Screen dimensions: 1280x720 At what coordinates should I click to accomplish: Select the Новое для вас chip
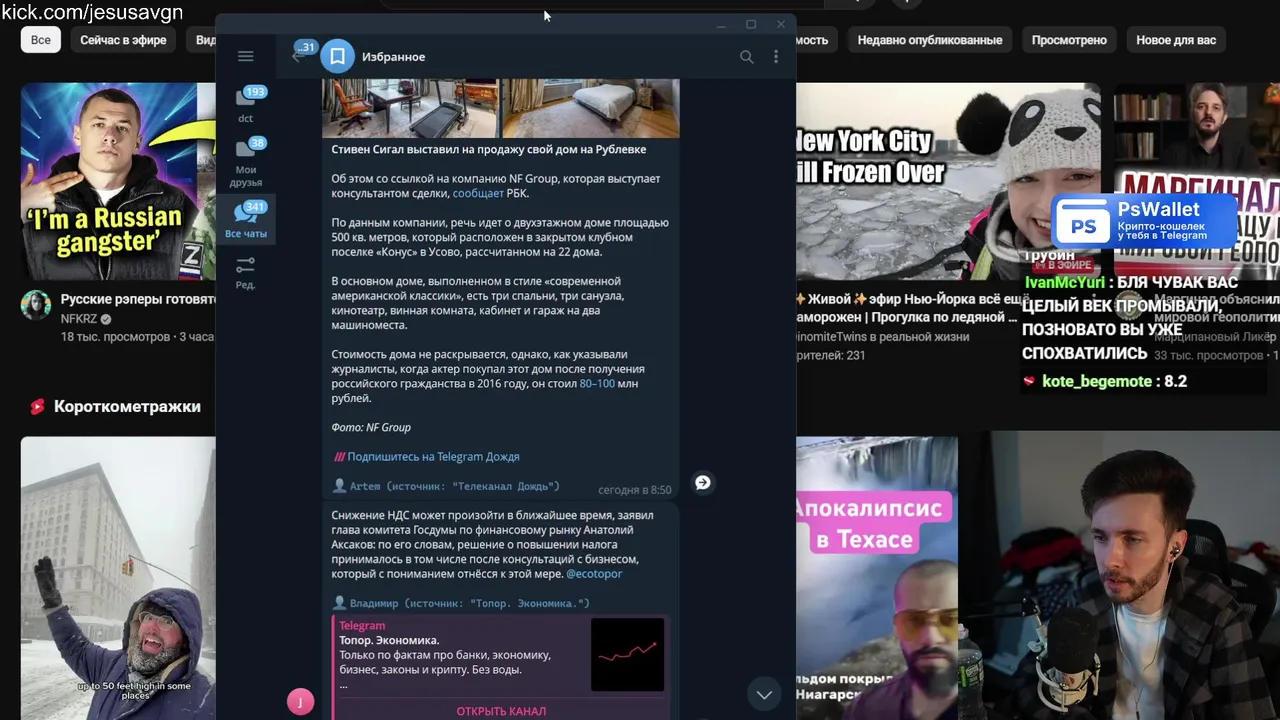1176,40
